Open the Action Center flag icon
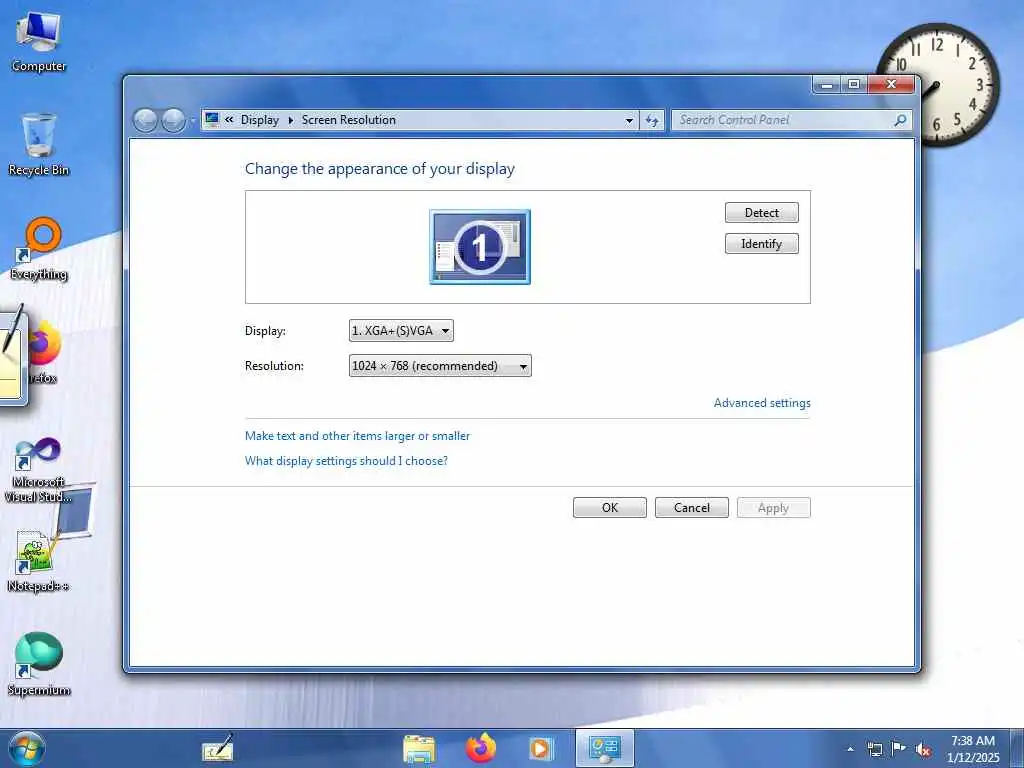 coord(899,748)
